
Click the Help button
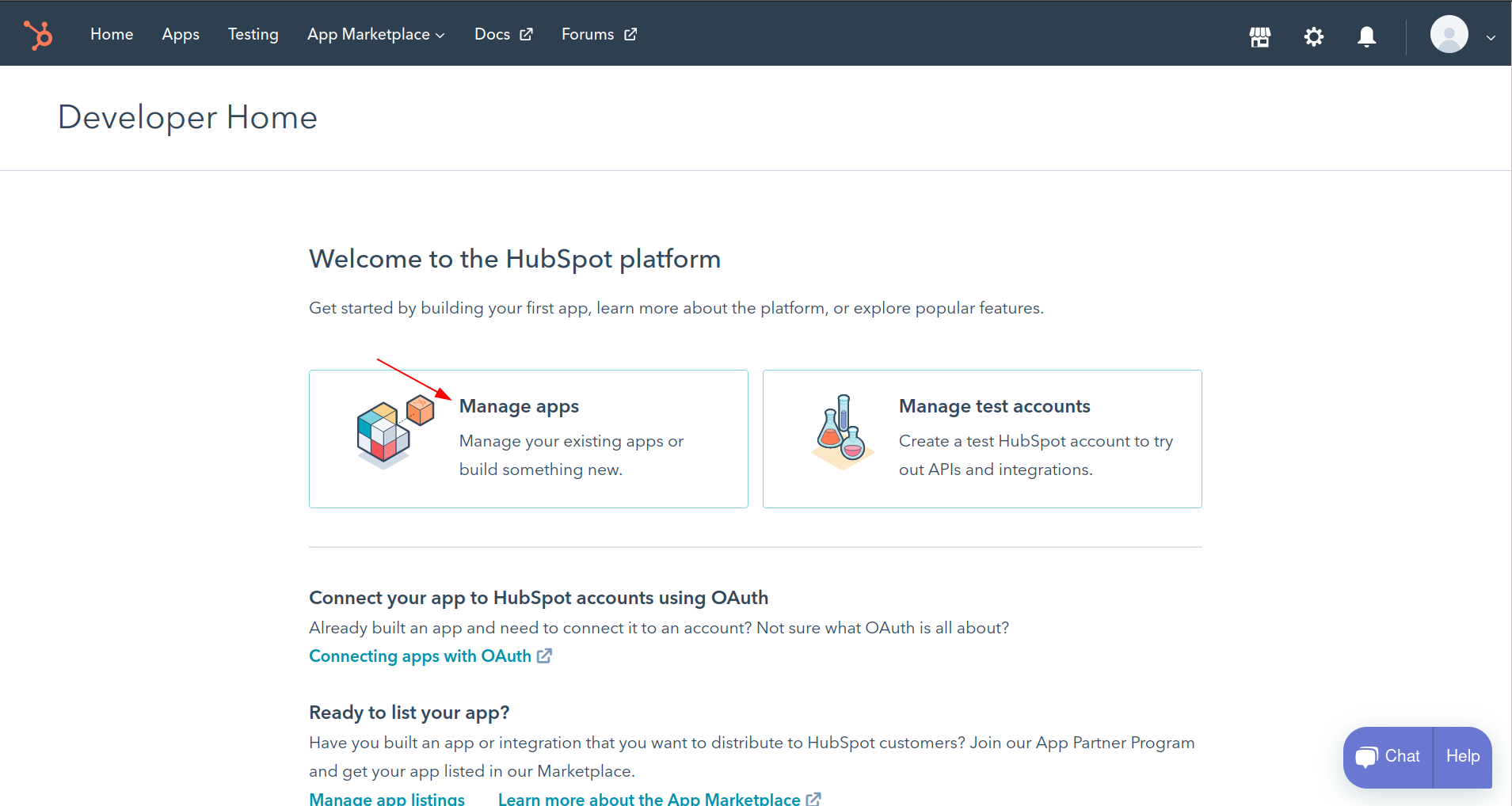[x=1461, y=756]
